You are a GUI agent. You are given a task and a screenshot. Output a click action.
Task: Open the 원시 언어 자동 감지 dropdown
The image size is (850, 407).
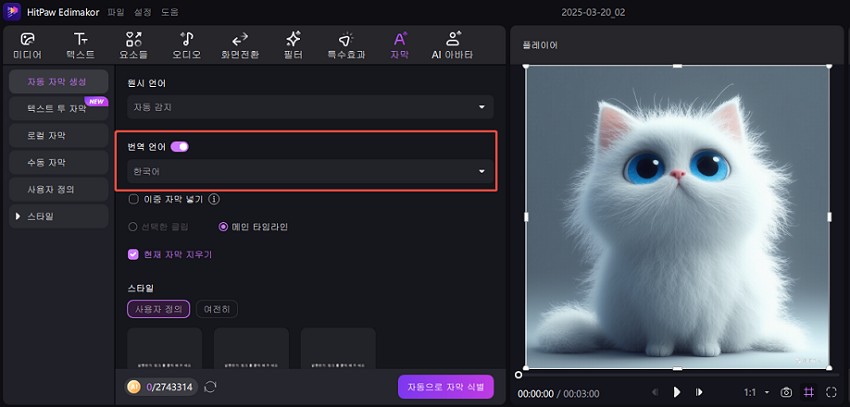tap(310, 107)
